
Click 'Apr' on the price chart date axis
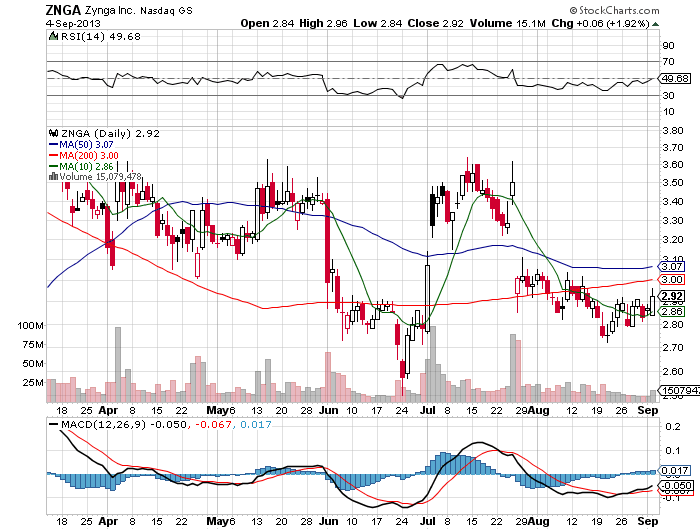tap(108, 410)
